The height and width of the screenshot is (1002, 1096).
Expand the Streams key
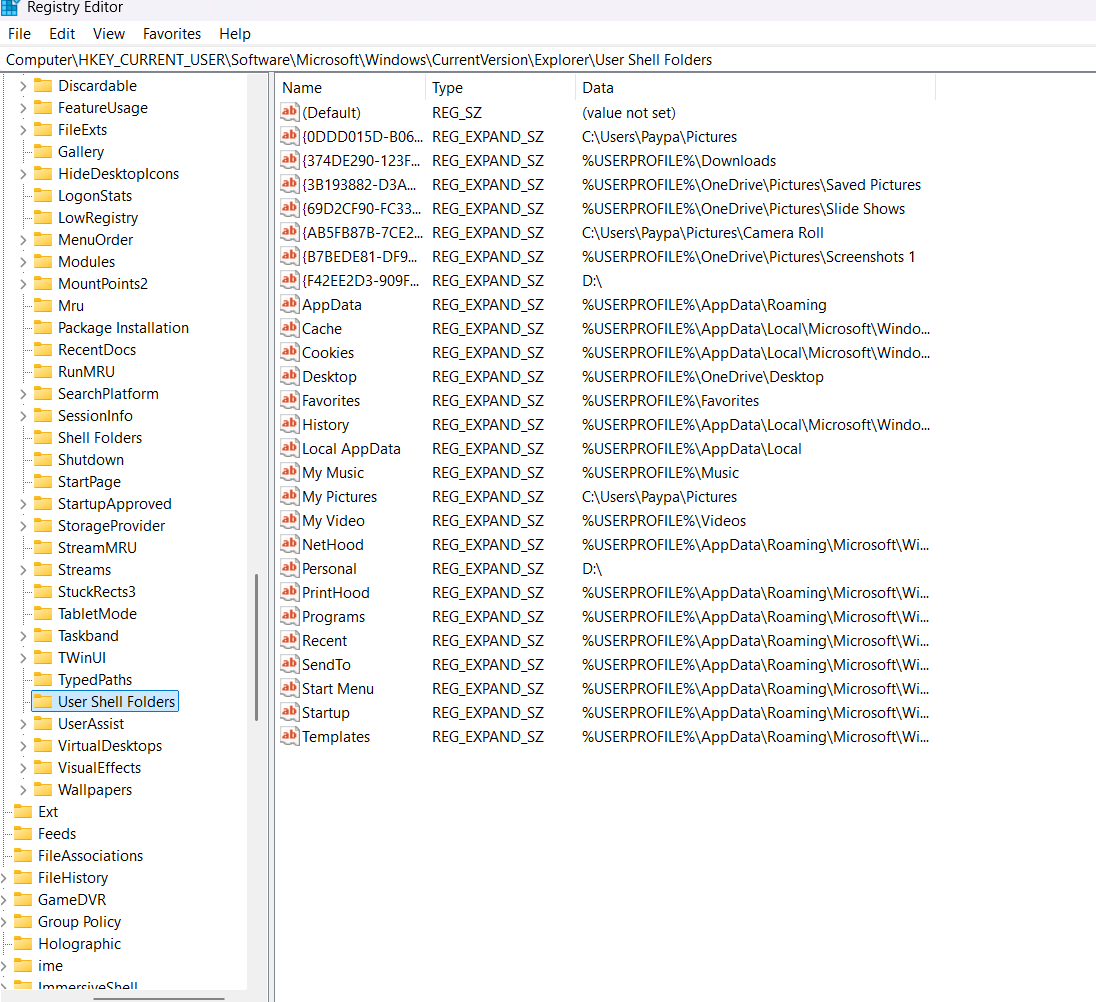pyautogui.click(x=23, y=569)
